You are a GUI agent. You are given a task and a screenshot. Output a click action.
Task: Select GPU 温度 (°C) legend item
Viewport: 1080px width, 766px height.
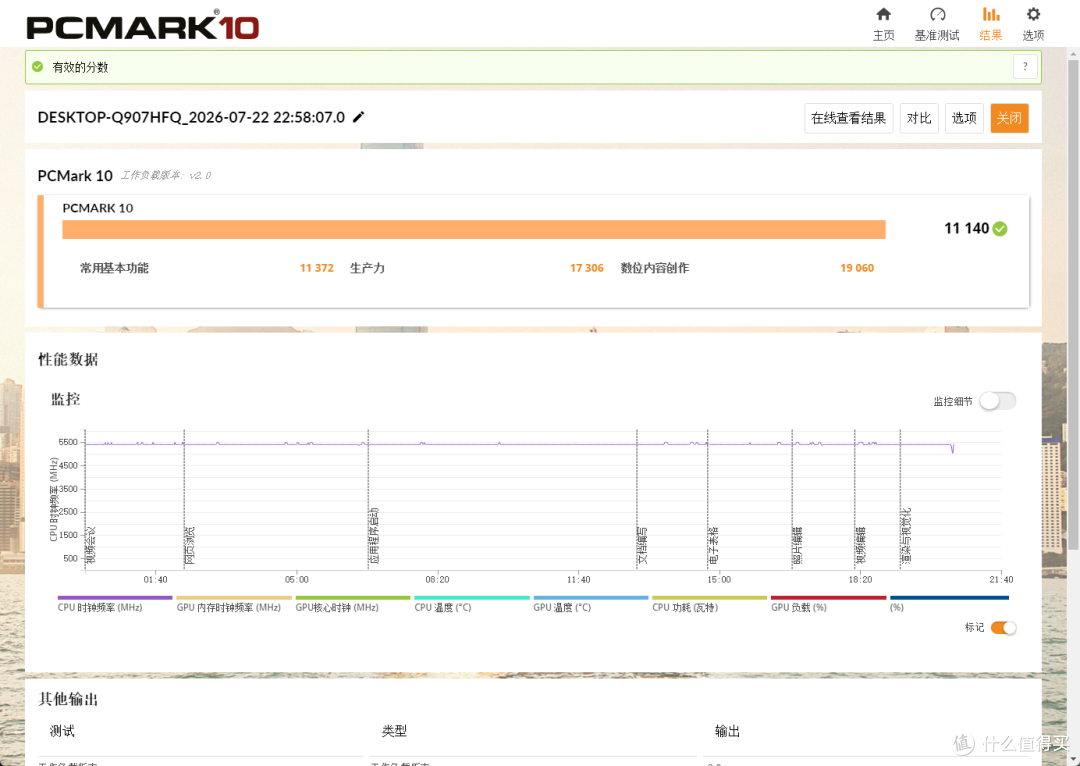click(591, 603)
